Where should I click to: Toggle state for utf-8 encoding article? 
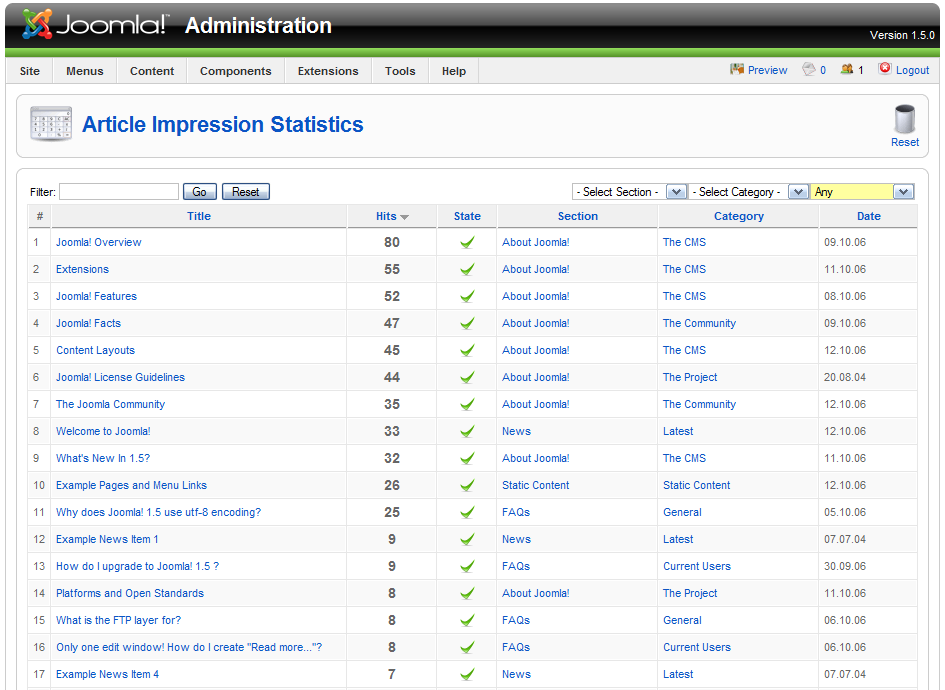[x=467, y=512]
